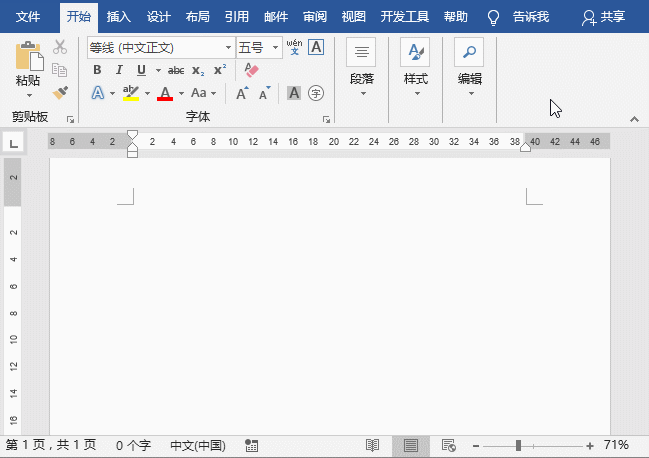
Task: Switch to the 审阅 tab
Action: 314,16
